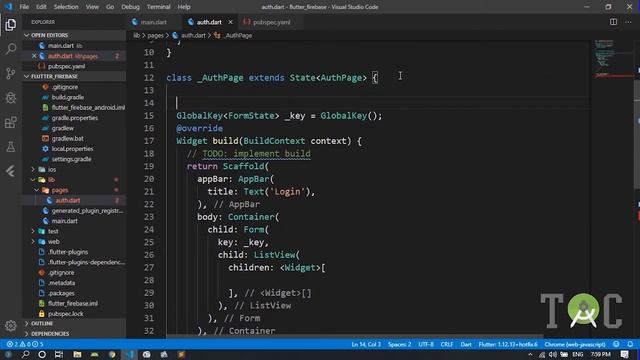Open the Debug view icon
Viewport: 640px width, 360px height.
(x=11, y=98)
